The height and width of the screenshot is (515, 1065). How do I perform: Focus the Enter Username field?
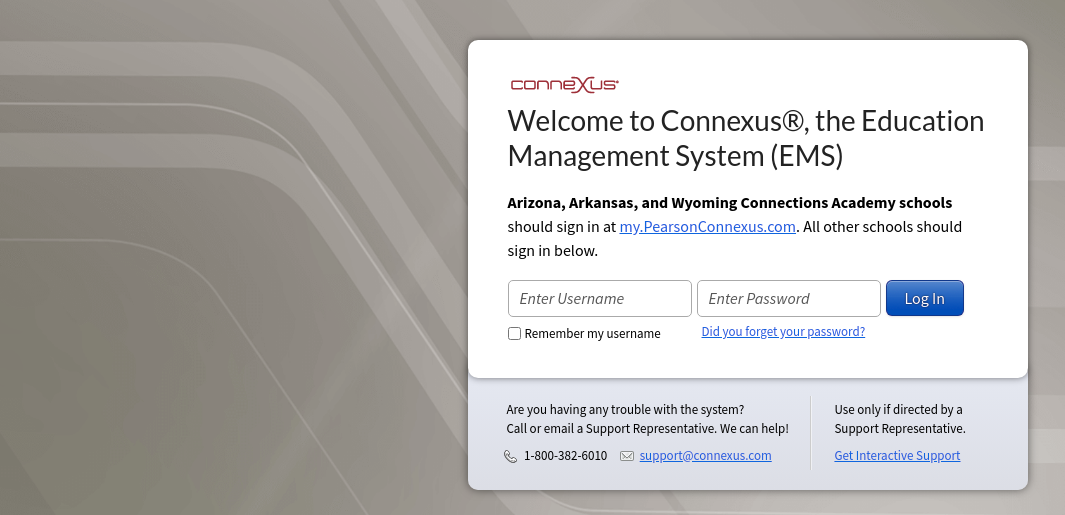click(x=600, y=298)
